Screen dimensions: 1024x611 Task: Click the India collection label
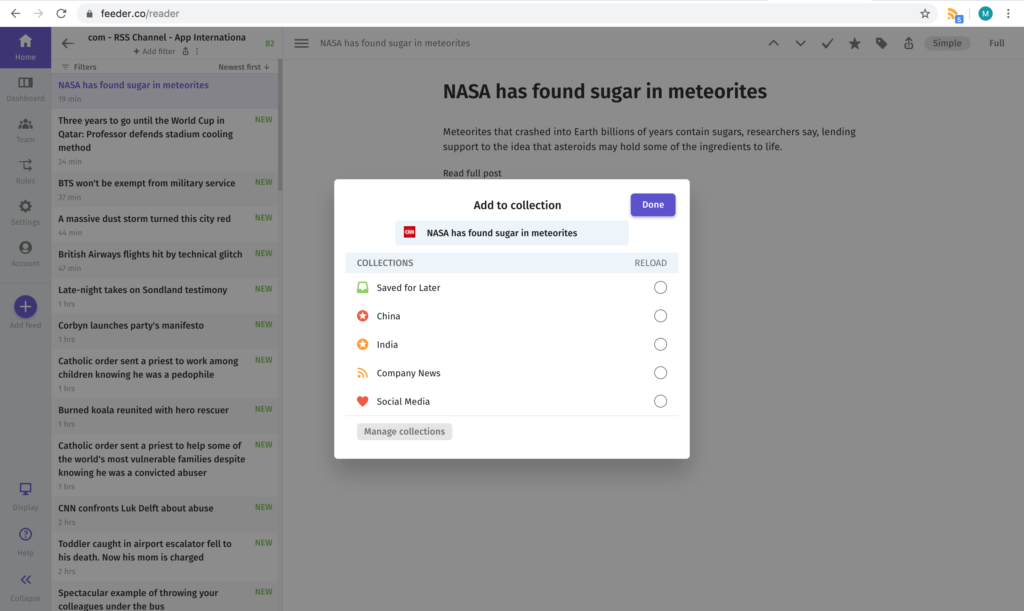(x=387, y=344)
